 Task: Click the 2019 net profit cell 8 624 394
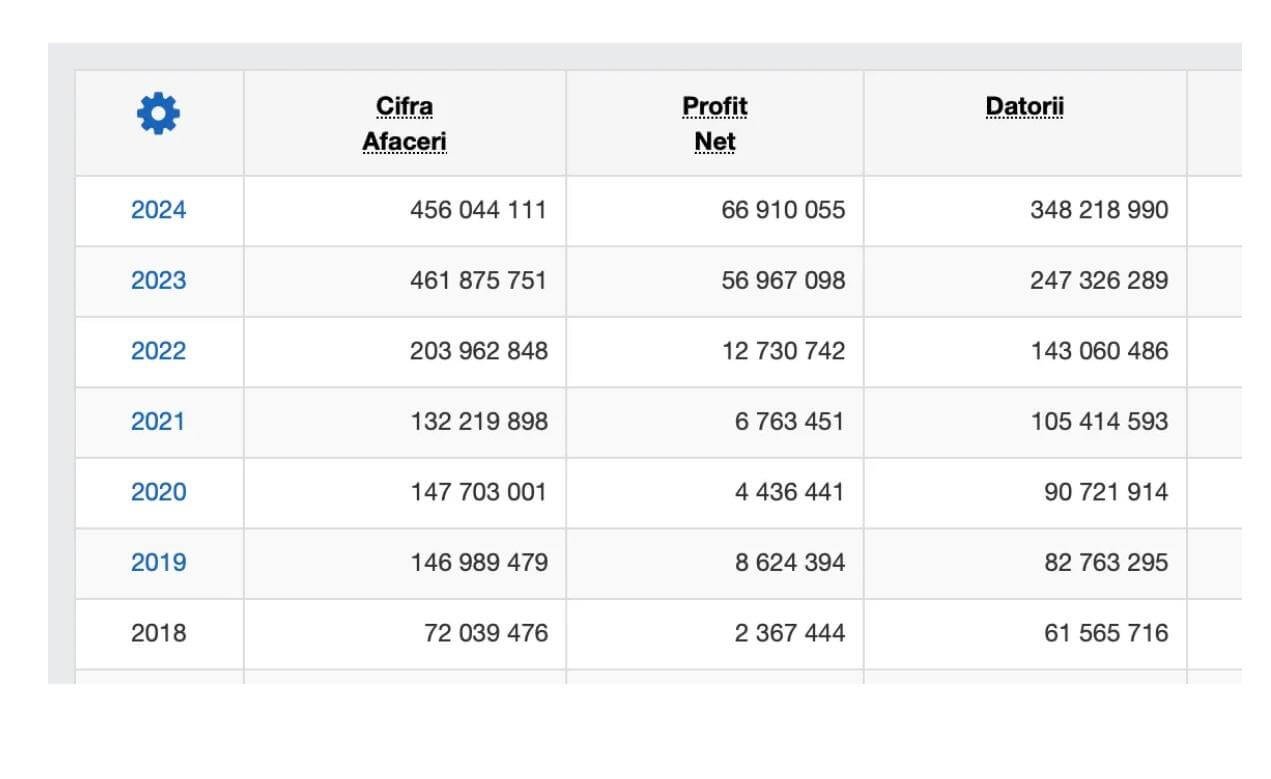(x=789, y=563)
